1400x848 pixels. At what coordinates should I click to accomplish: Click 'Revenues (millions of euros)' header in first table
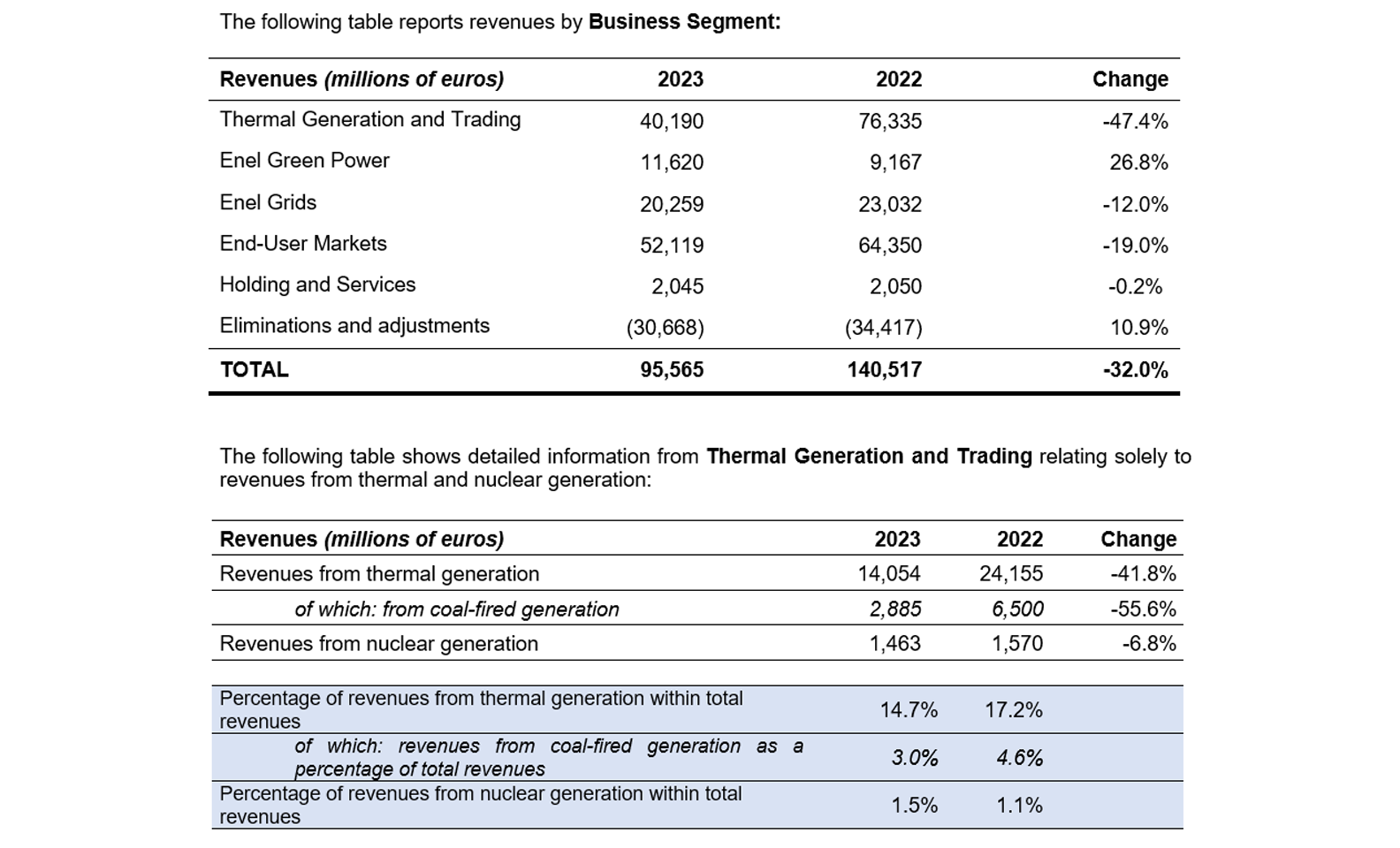361,79
